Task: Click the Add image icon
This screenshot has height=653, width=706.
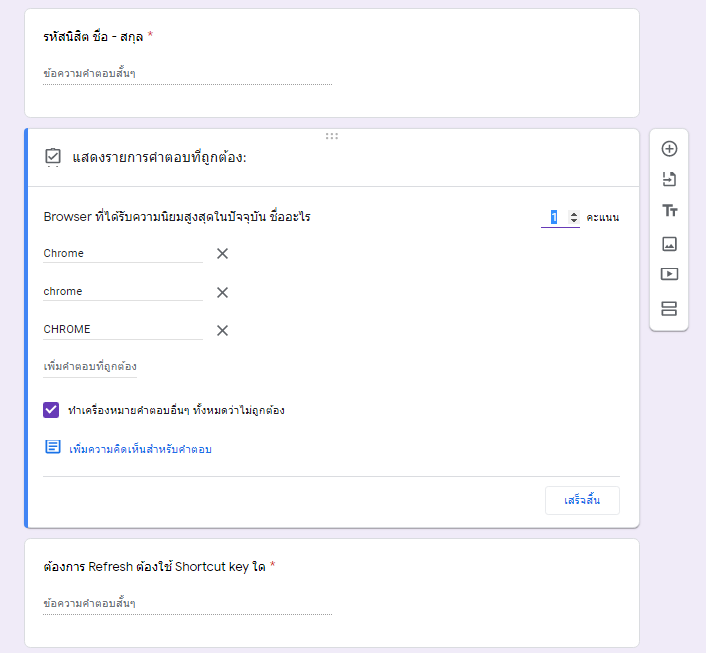Action: click(669, 243)
